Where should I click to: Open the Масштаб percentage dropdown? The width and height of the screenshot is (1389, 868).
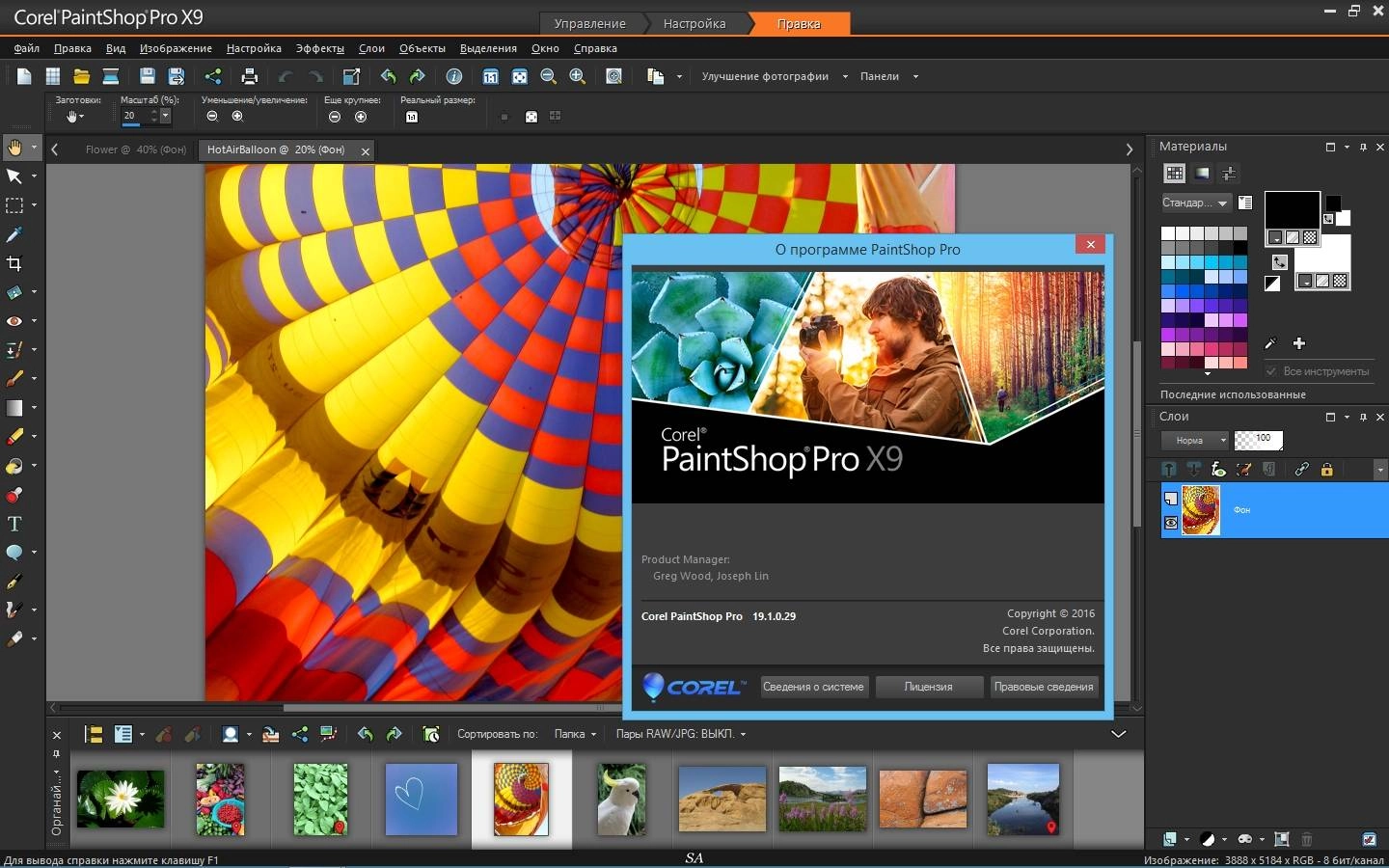[x=165, y=116]
